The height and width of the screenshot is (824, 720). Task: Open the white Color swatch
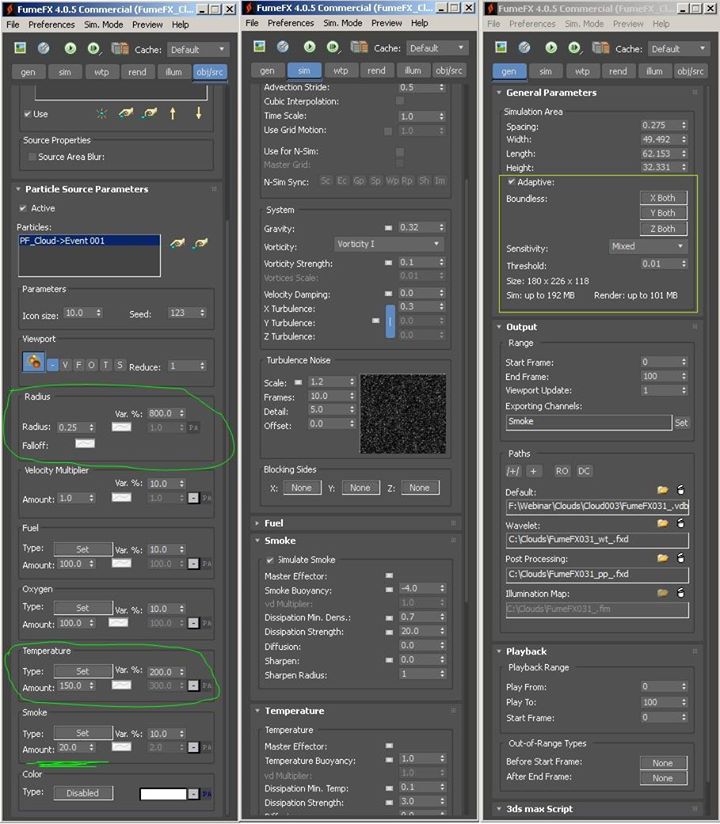(163, 794)
